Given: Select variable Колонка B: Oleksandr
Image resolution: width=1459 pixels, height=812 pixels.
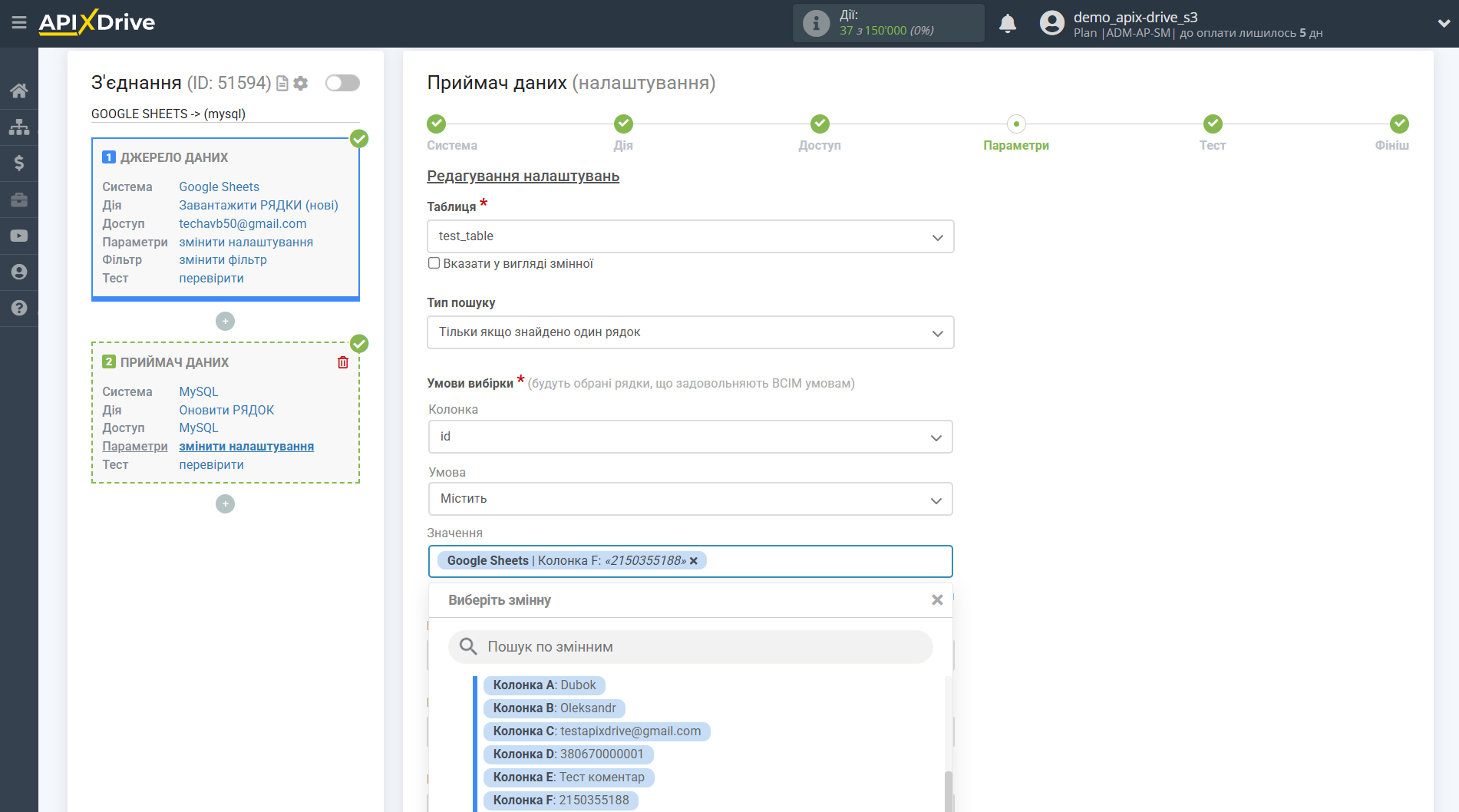Looking at the screenshot, I should (x=554, y=708).
